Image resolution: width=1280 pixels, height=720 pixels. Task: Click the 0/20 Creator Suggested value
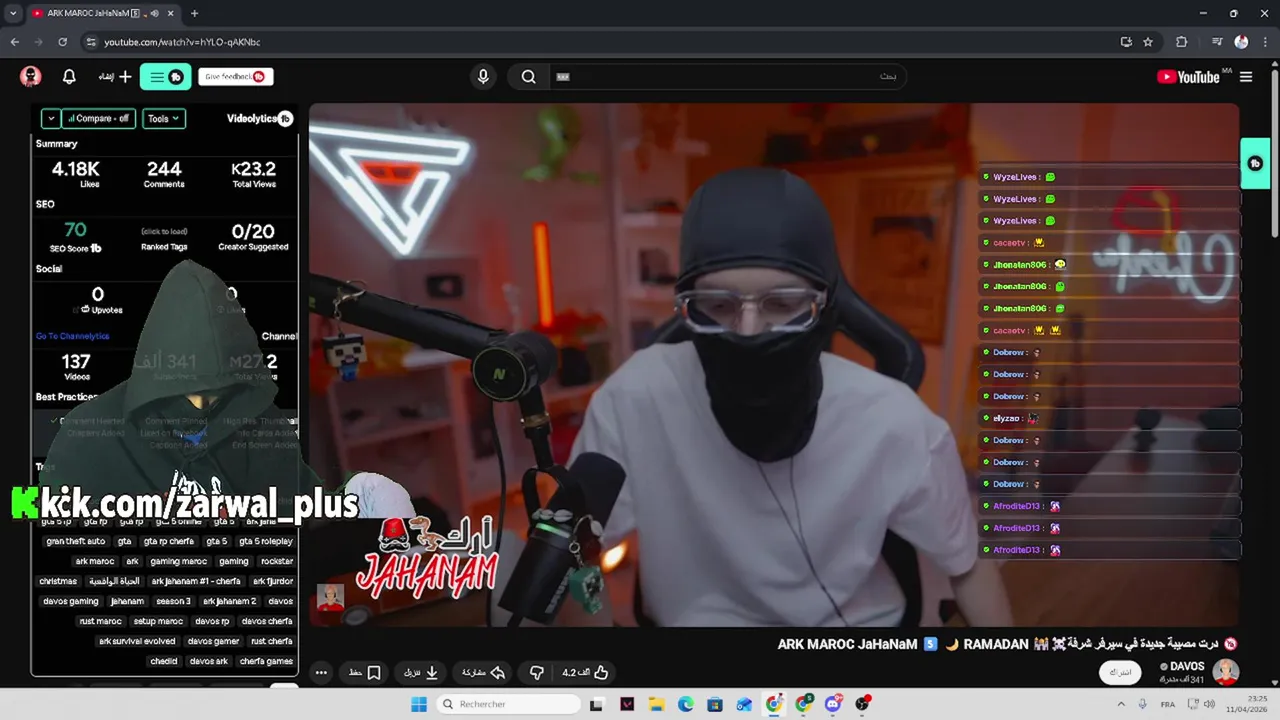(x=253, y=231)
